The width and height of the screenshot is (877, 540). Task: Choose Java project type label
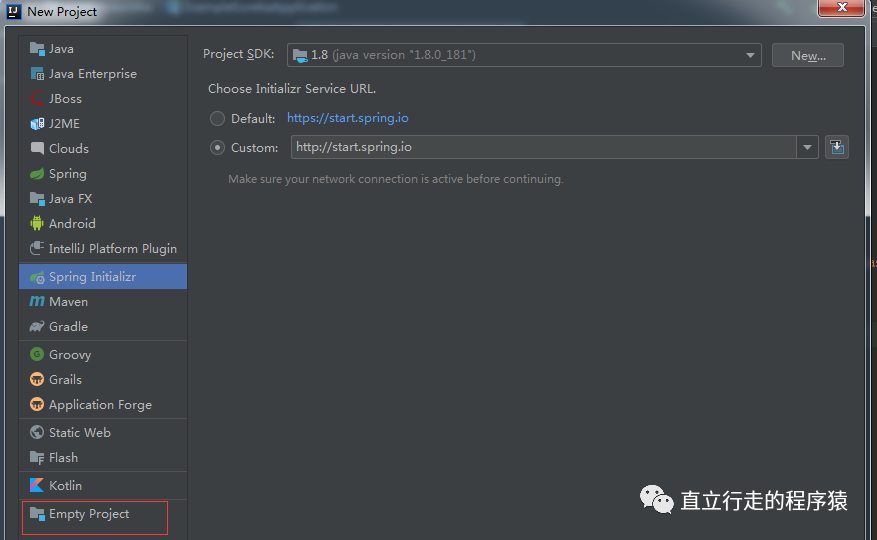tap(61, 49)
